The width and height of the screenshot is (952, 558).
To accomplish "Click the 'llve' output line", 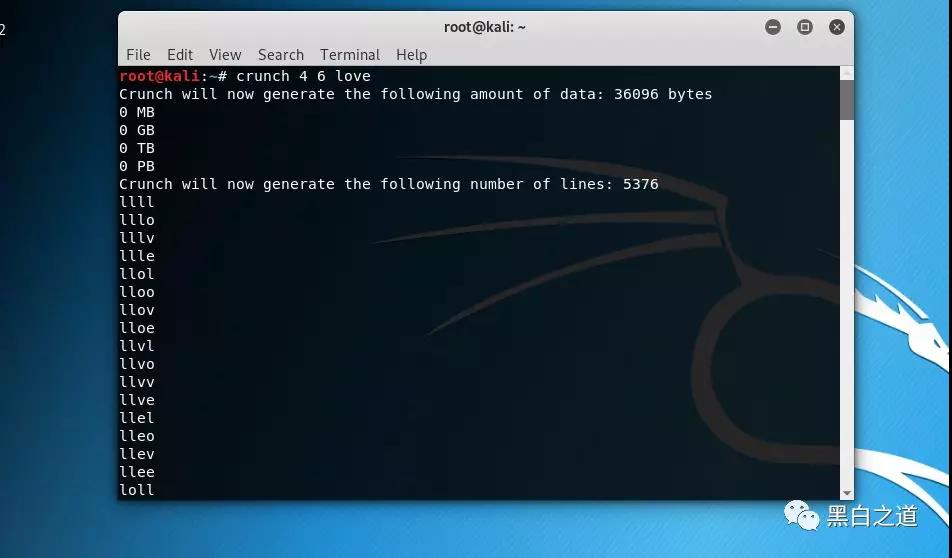I will pyautogui.click(x=137, y=400).
